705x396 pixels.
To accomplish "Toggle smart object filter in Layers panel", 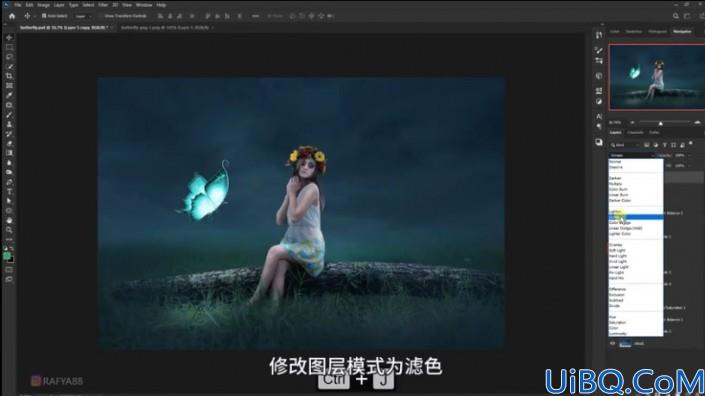I will point(683,145).
